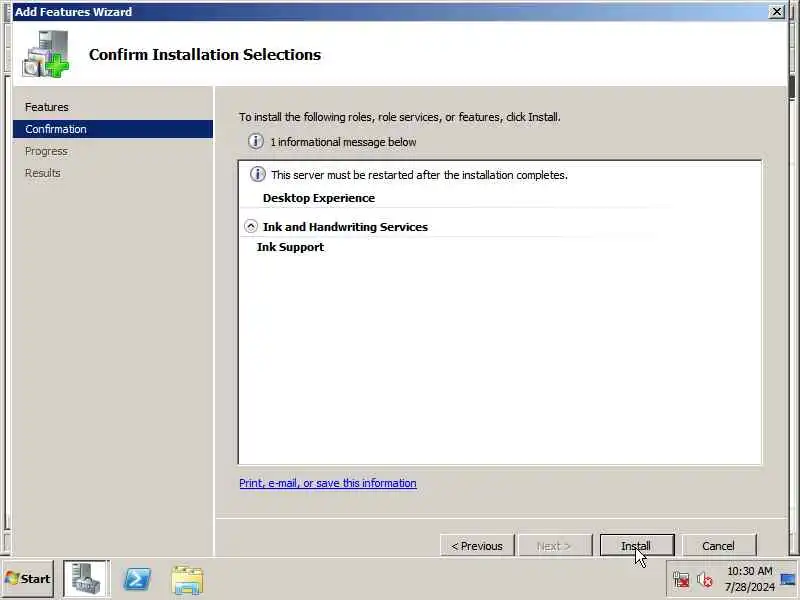The width and height of the screenshot is (800, 600).
Task: Go back with the Previous button
Action: point(477,545)
